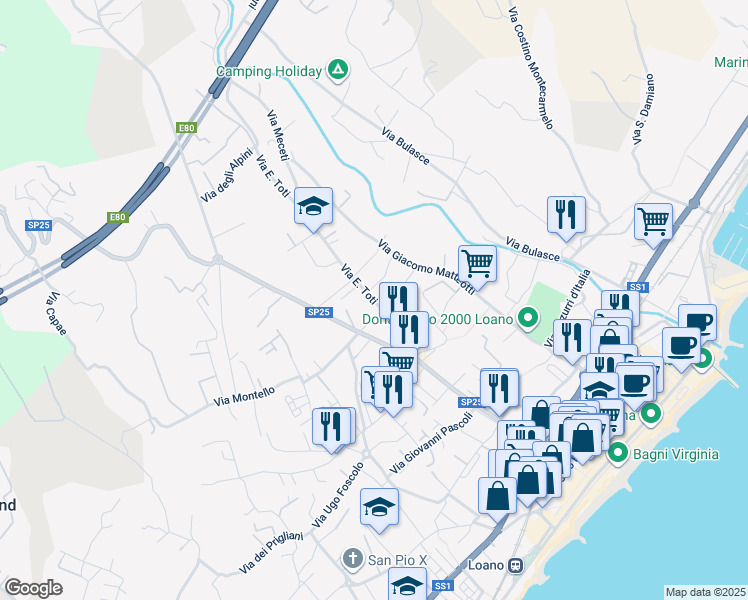Select the shopping cart marker at far right
748x600 pixels.
(653, 222)
